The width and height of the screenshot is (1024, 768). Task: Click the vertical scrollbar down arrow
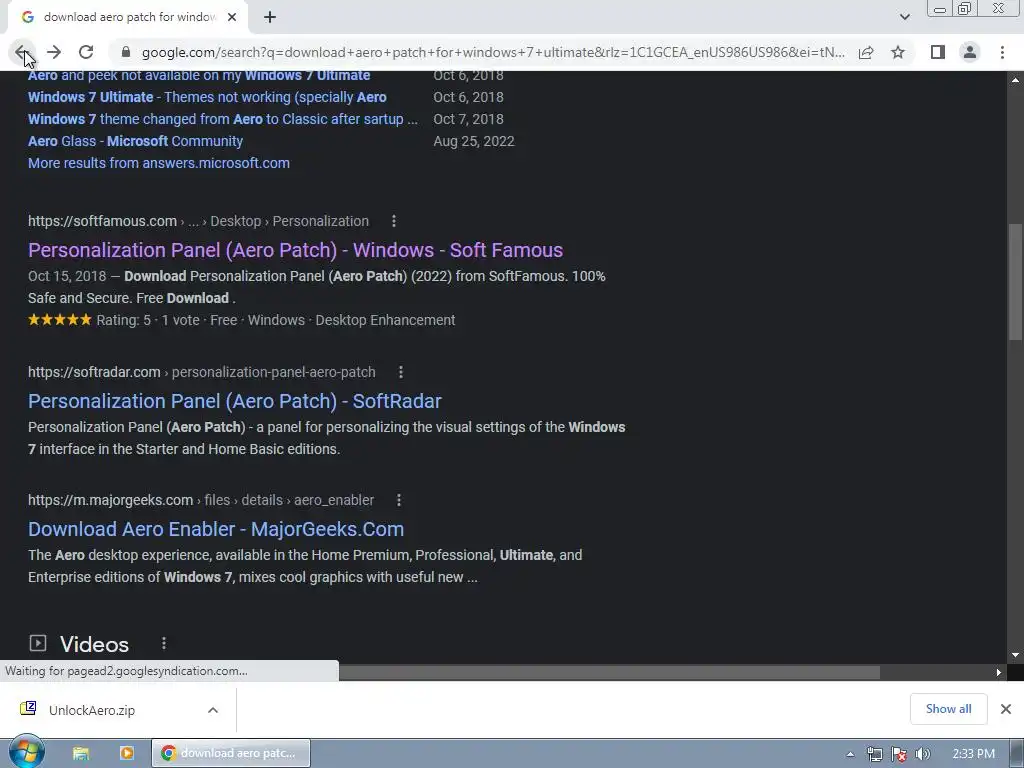coord(1015,655)
